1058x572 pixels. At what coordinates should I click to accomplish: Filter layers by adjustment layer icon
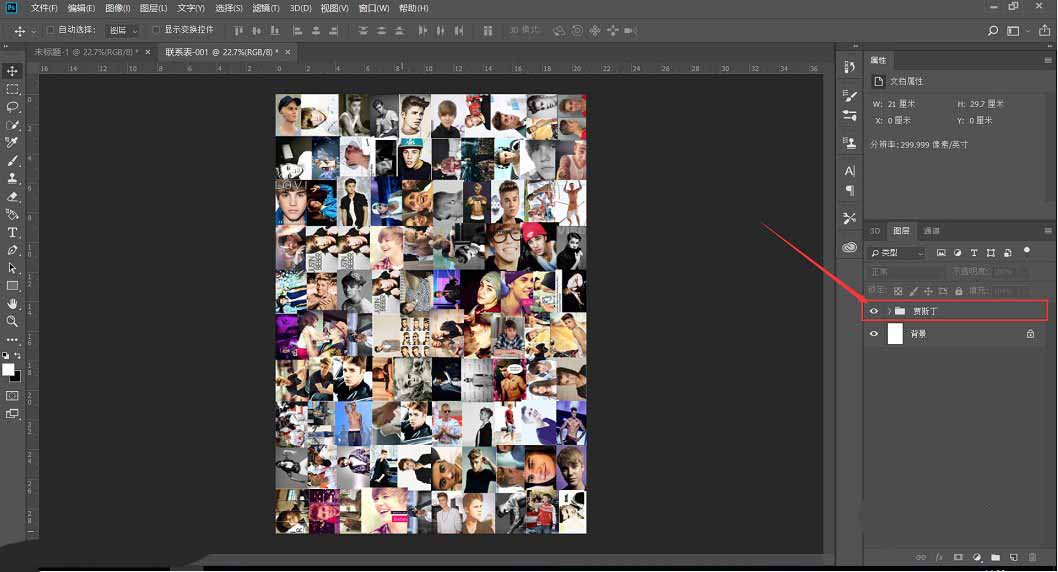point(957,252)
